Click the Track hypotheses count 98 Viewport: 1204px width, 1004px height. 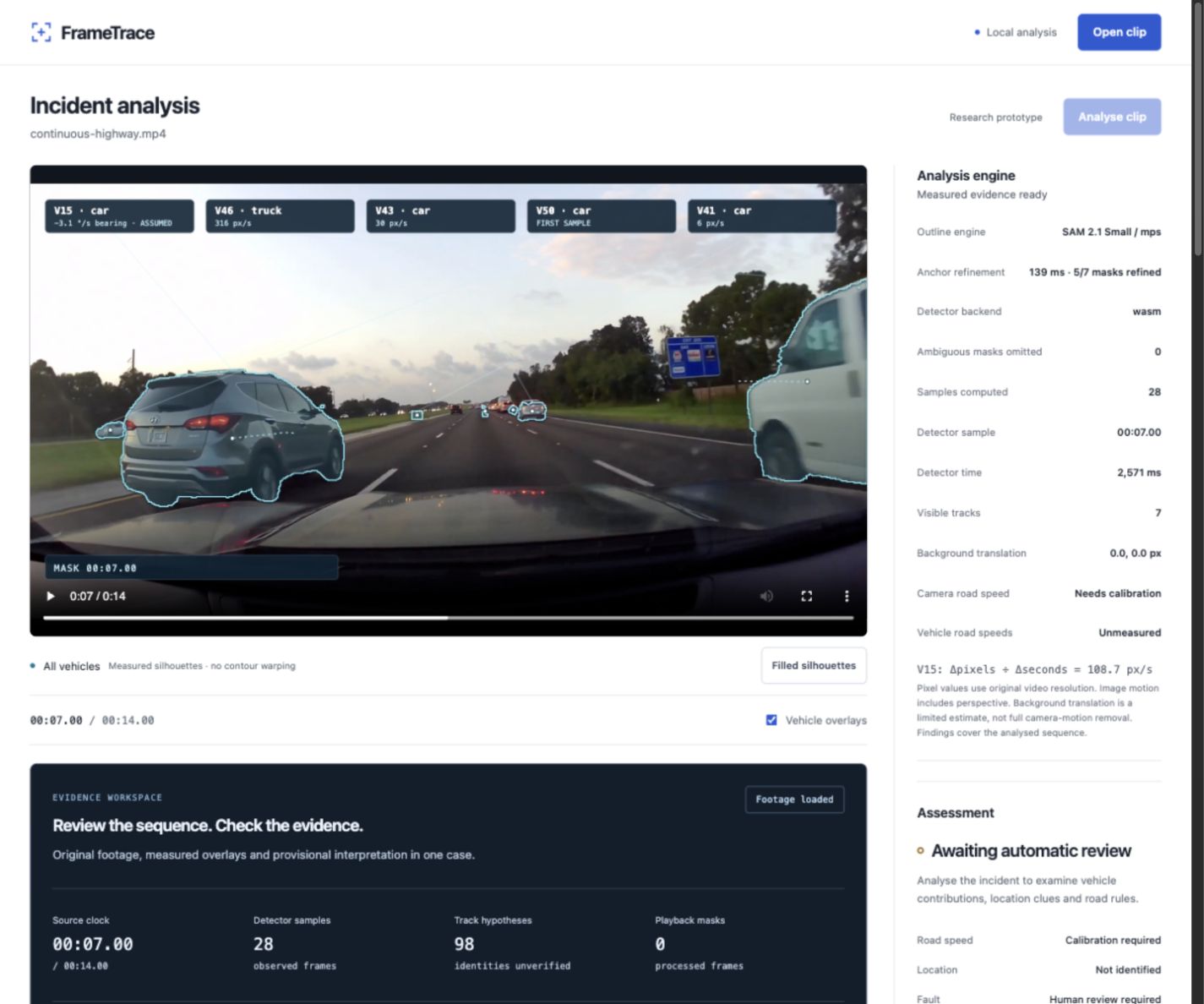point(464,944)
